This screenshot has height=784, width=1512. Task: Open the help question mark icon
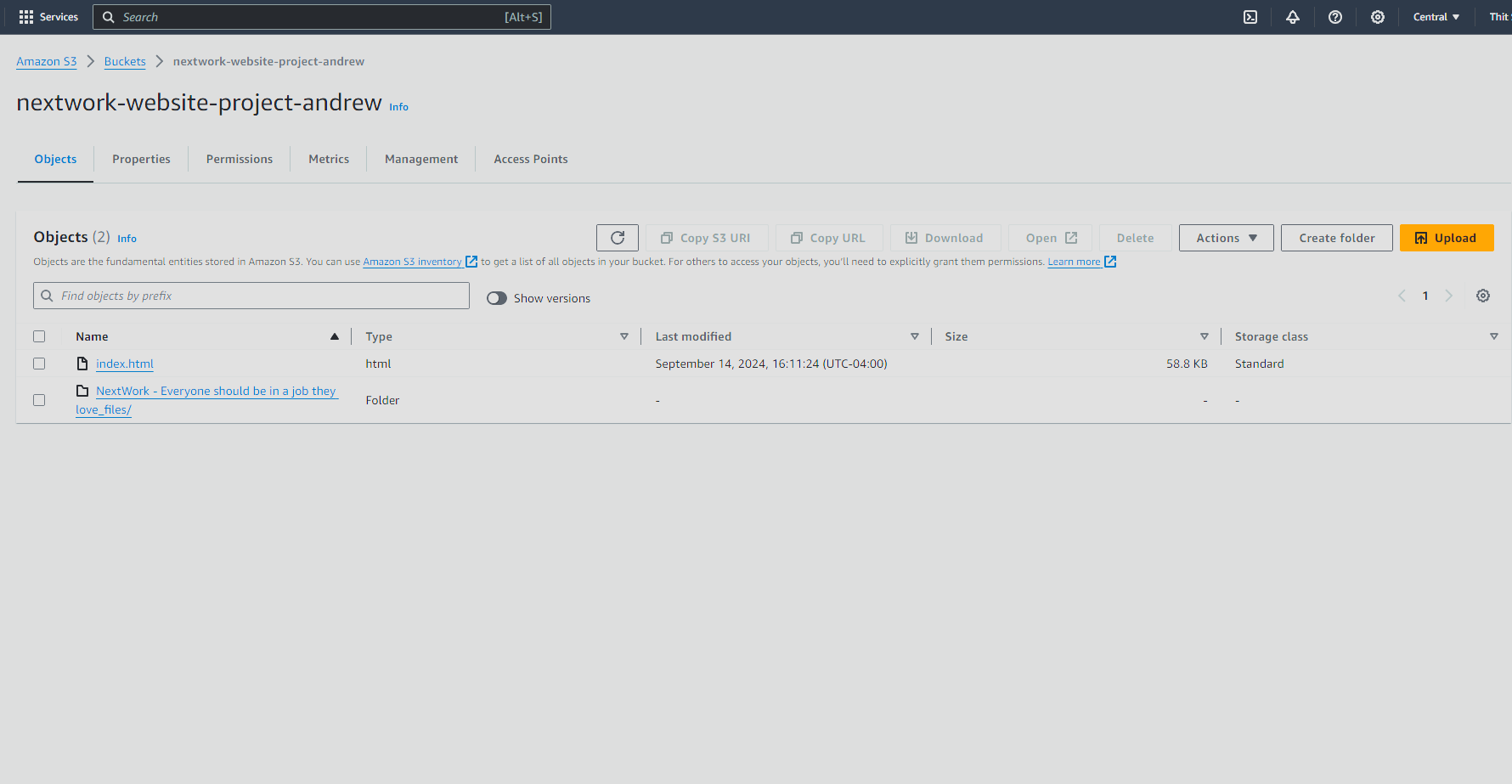tap(1335, 17)
